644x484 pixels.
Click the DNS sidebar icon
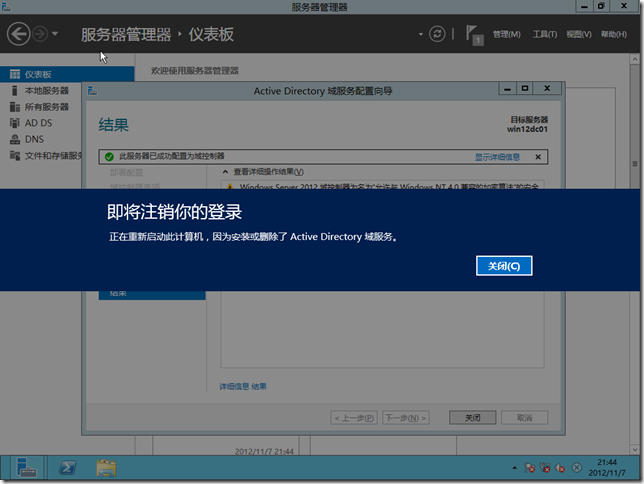click(x=15, y=139)
